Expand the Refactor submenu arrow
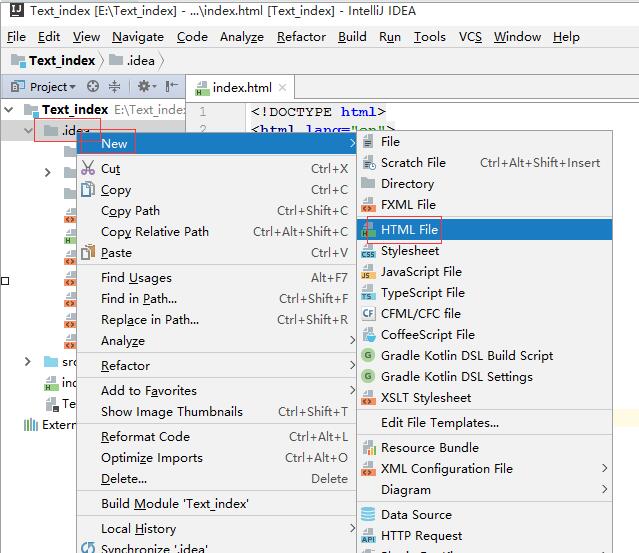Screen dimensions: 639x553 pos(352,365)
